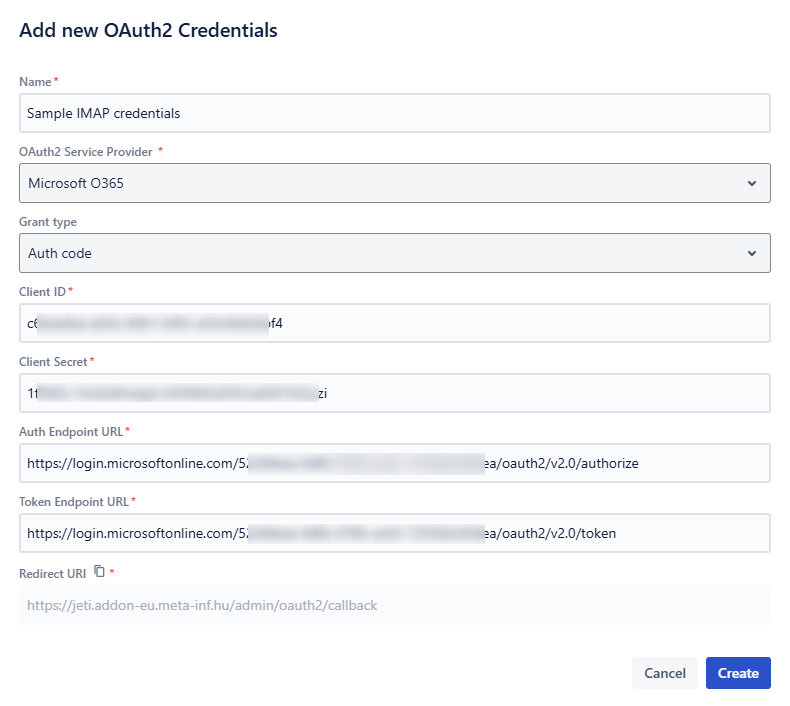Click the Token Endpoint URL label
This screenshot has height=706, width=790.
click(x=74, y=501)
